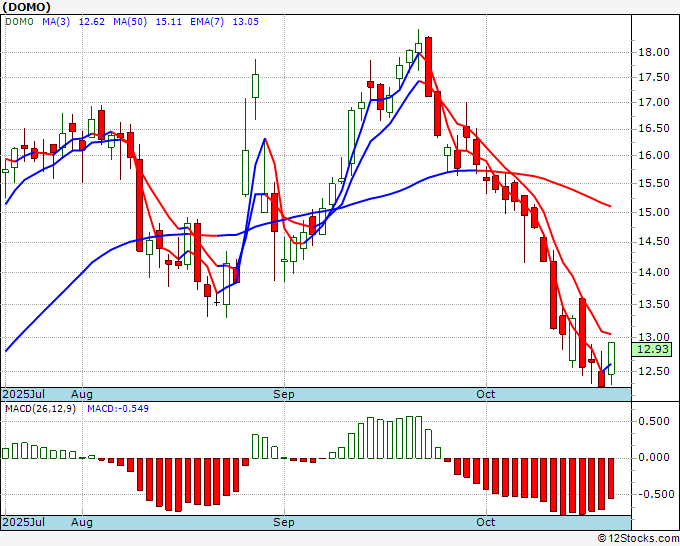
Task: Click Oct on the price chart timeline
Action: (x=486, y=394)
